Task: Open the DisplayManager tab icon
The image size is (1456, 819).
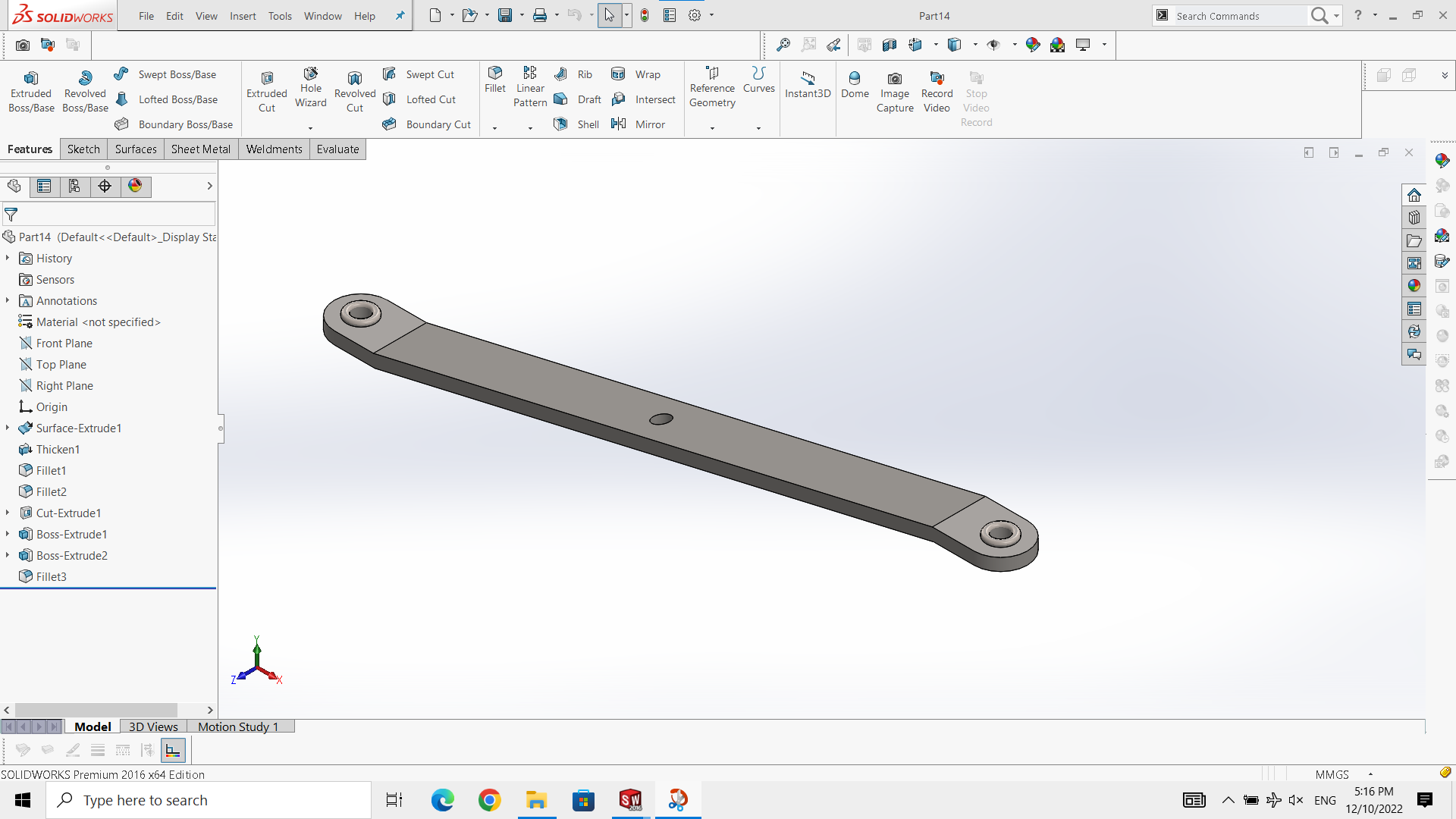Action: (135, 186)
